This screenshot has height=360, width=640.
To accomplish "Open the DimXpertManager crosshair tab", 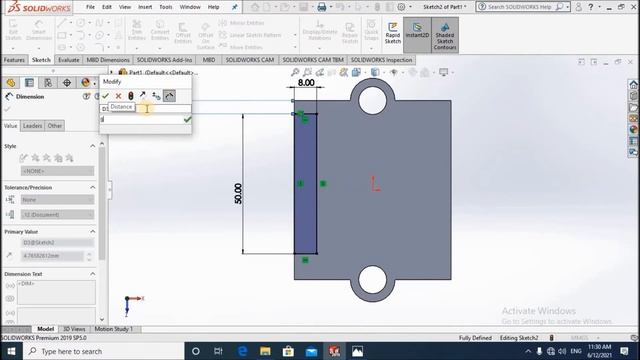I will [67, 83].
